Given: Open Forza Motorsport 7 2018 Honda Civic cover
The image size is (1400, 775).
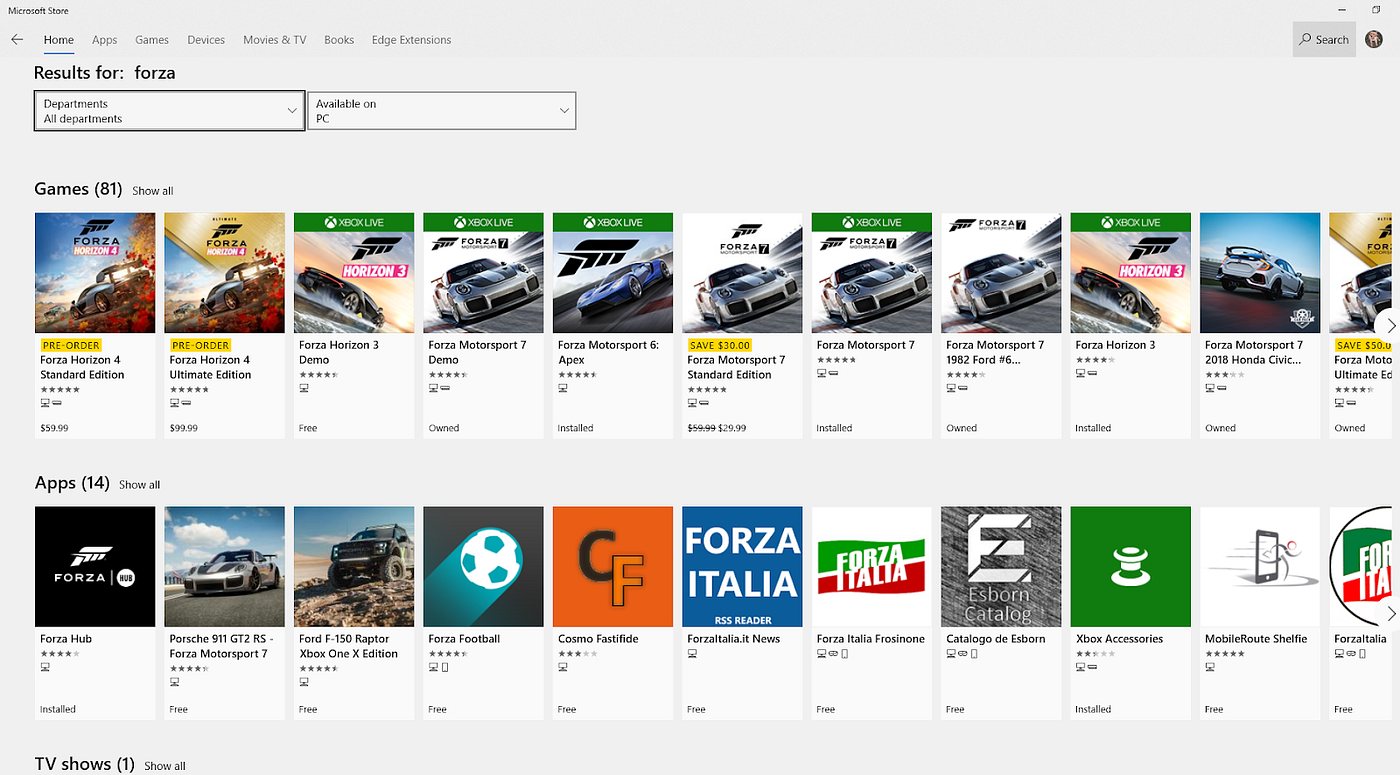Looking at the screenshot, I should [1260, 273].
